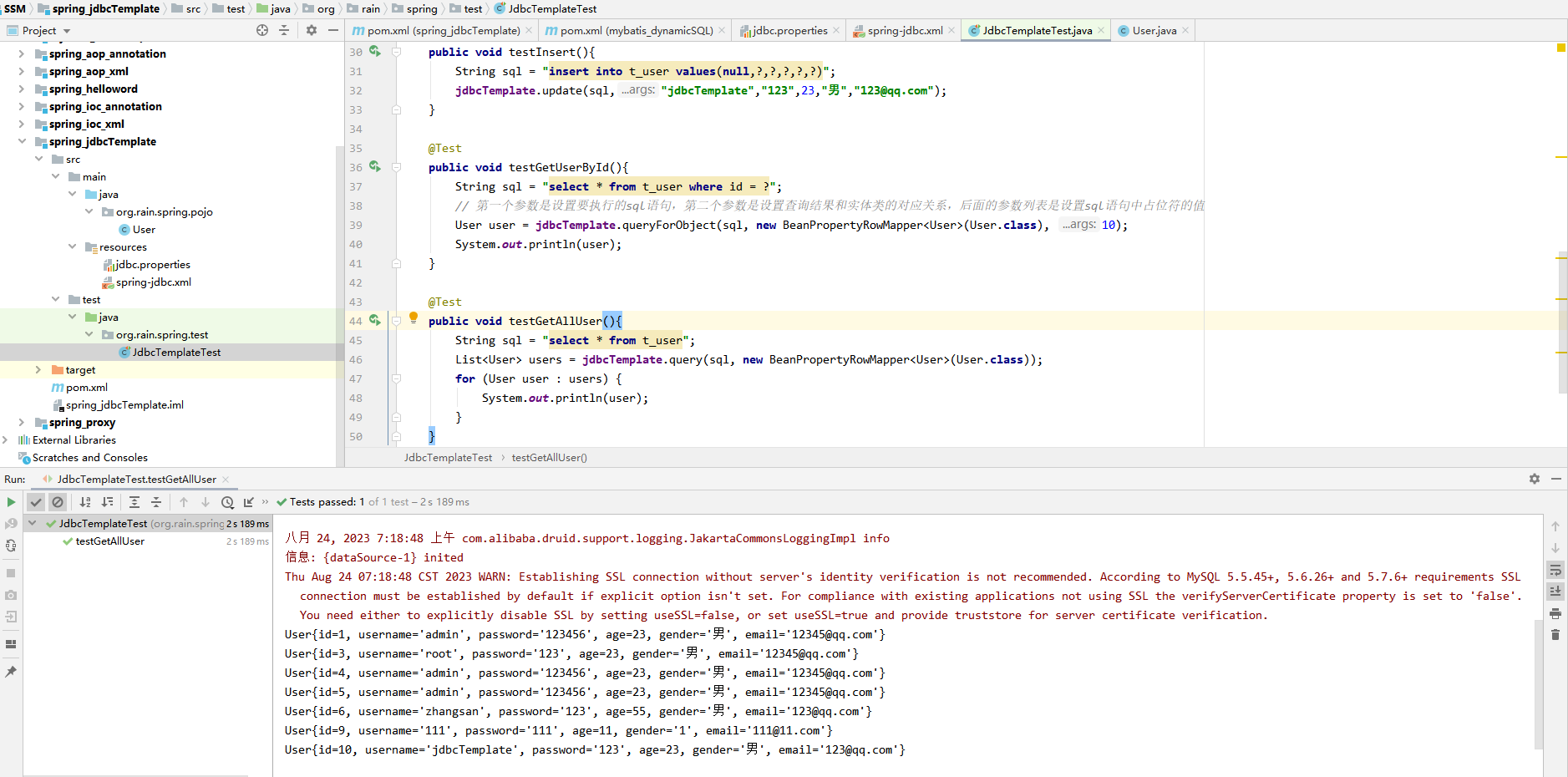Show more run toolbar actions chevrons
Viewport: 1568px width, 777px height.
[x=266, y=502]
